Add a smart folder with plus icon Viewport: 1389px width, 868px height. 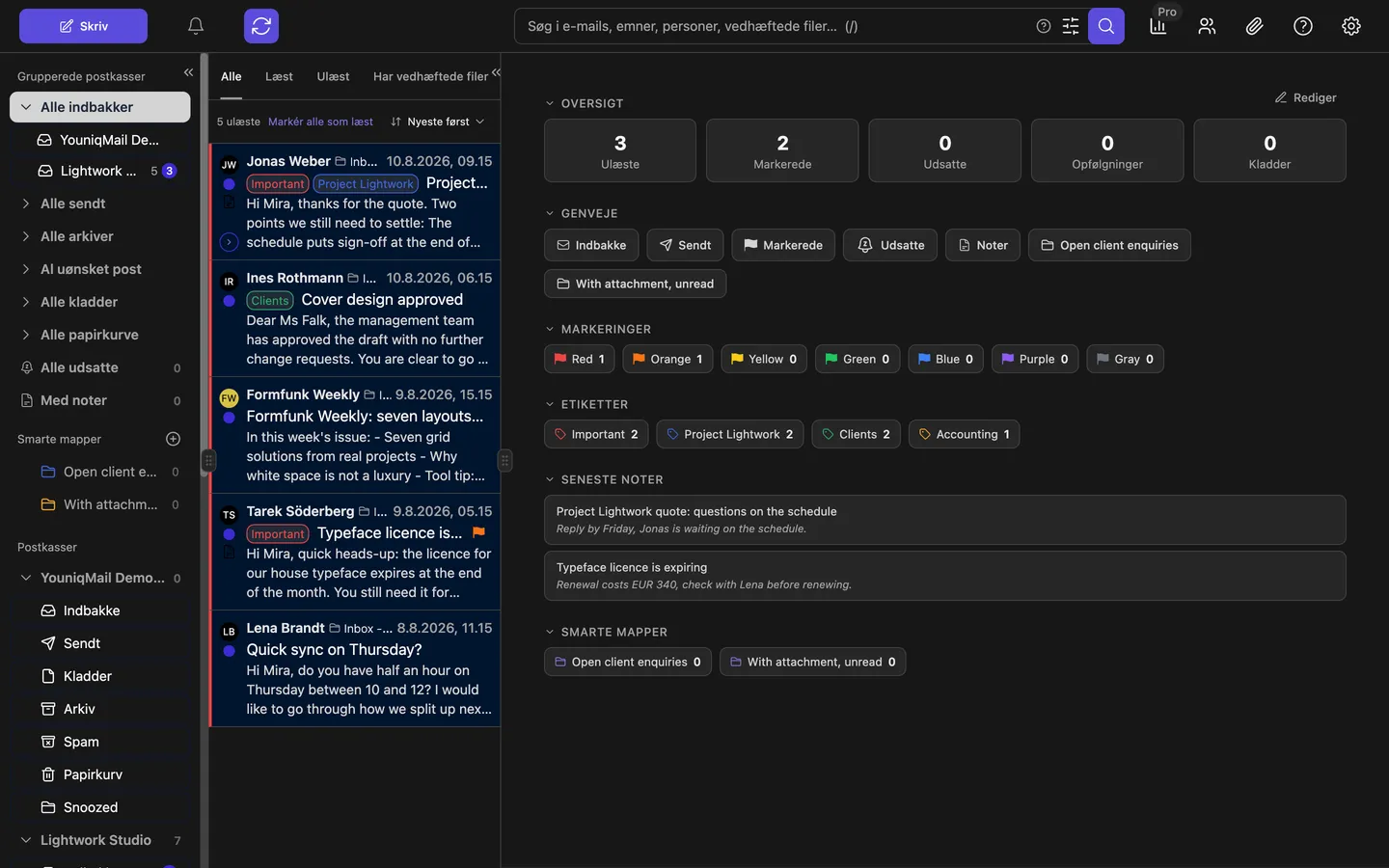click(x=174, y=439)
